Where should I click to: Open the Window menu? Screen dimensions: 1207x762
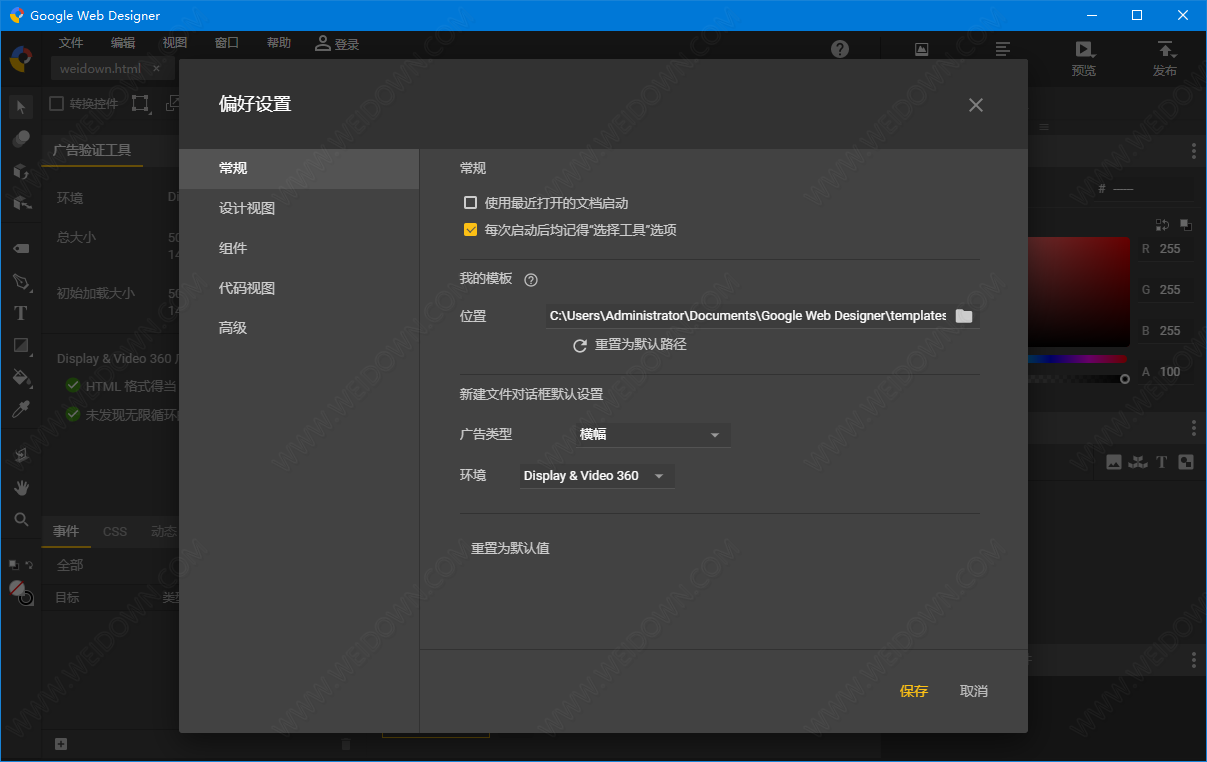227,43
